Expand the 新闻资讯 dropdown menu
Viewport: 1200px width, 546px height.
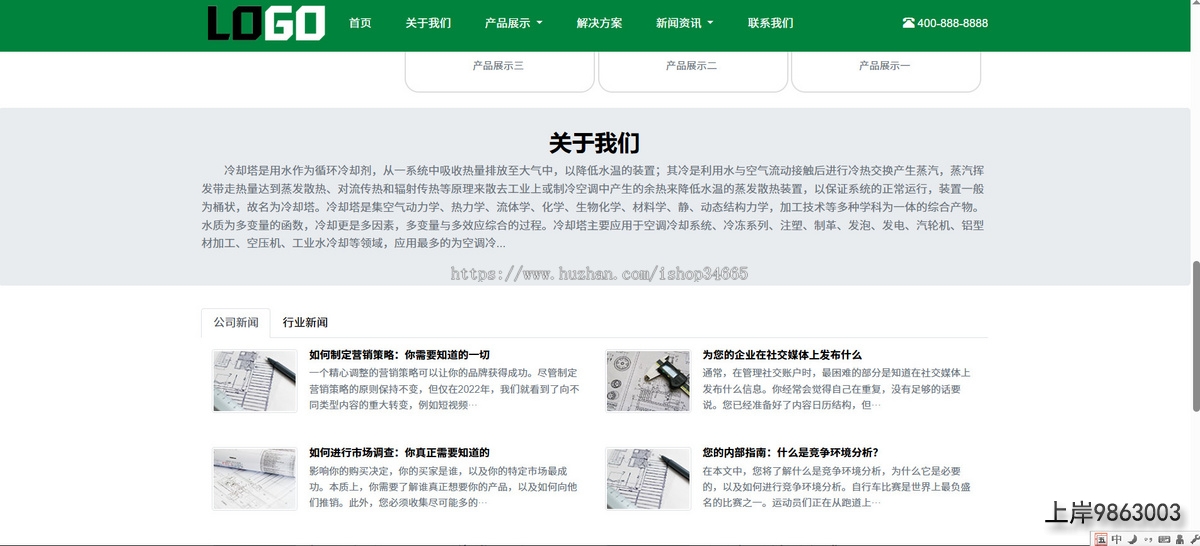tap(684, 23)
